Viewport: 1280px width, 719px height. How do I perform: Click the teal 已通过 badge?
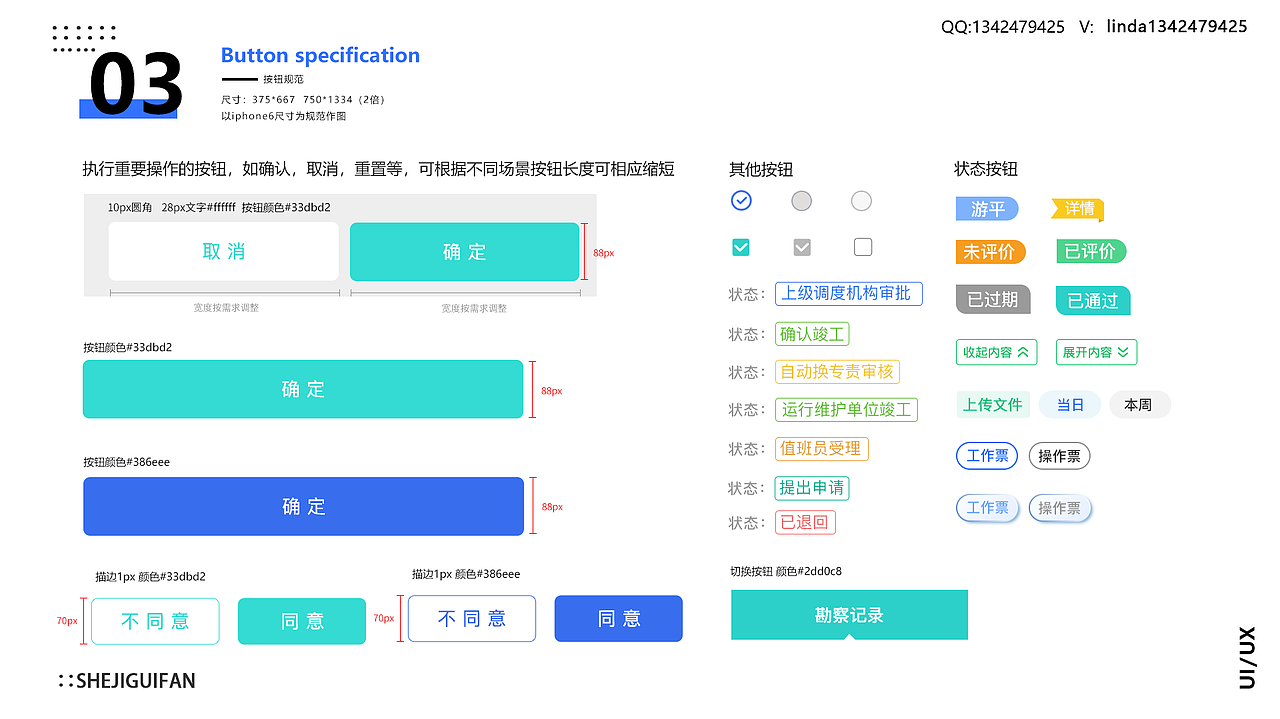1093,300
